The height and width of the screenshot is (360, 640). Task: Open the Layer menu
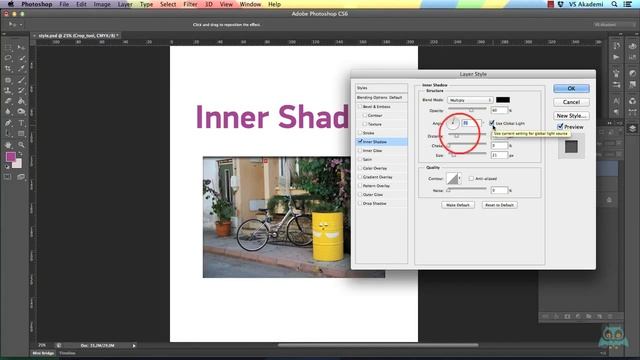click(x=125, y=4)
